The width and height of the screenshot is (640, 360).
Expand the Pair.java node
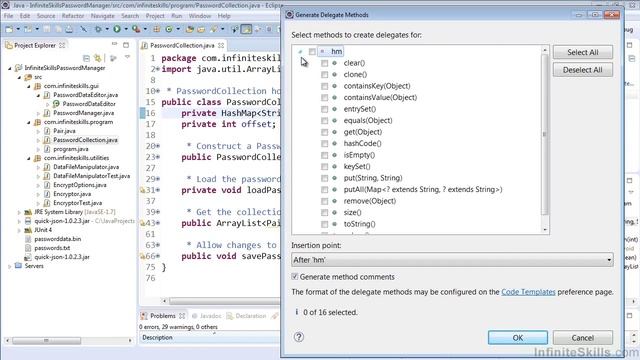[38, 131]
